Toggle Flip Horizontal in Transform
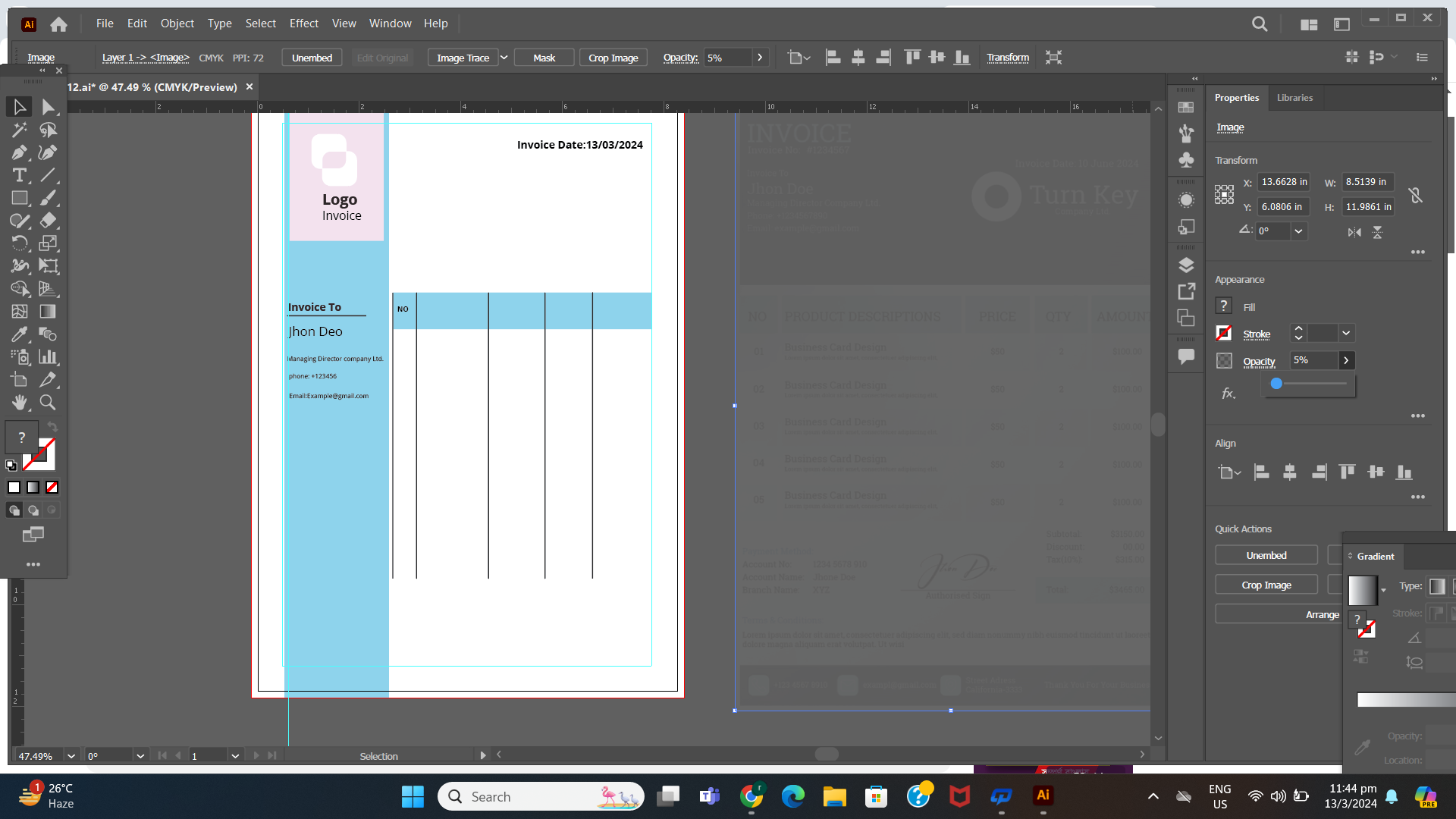 tap(1354, 232)
